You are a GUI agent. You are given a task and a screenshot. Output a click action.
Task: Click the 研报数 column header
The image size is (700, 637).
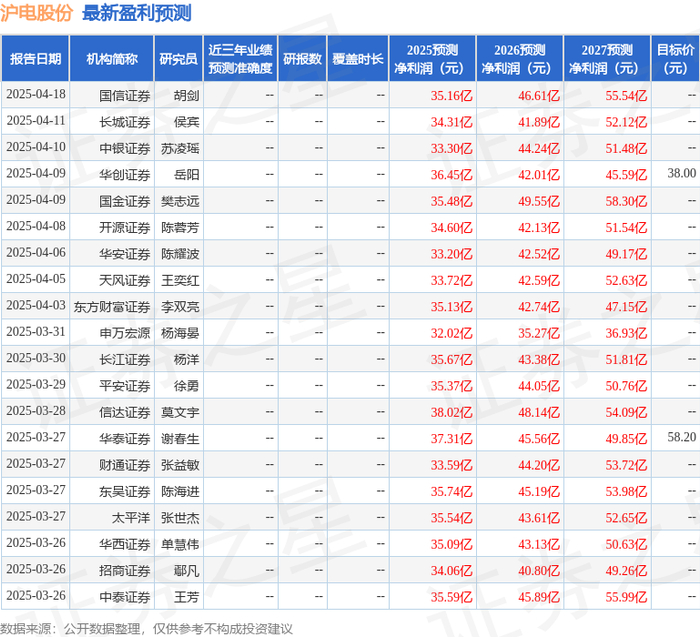point(302,59)
